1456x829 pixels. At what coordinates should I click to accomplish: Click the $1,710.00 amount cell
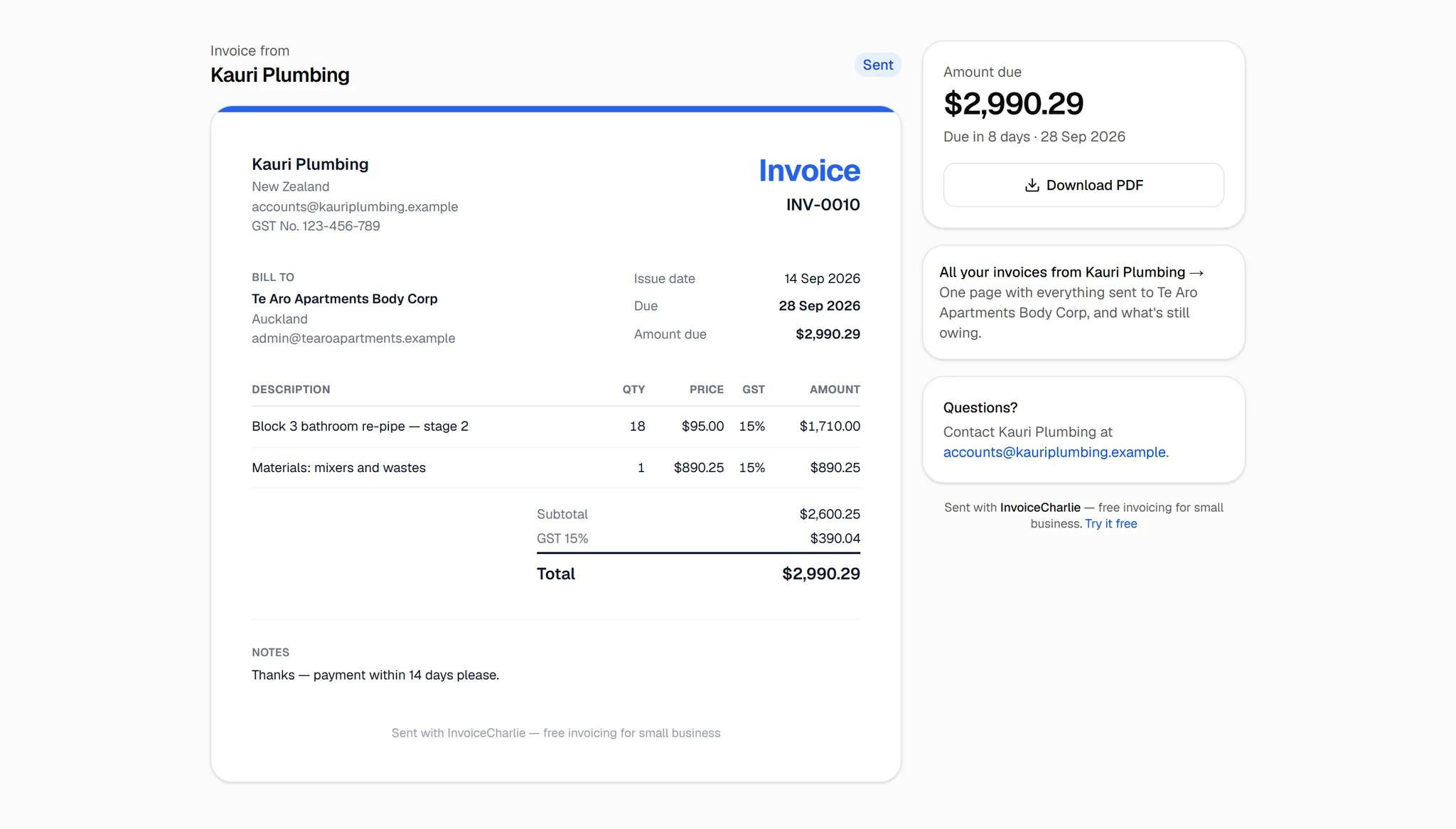(830, 427)
